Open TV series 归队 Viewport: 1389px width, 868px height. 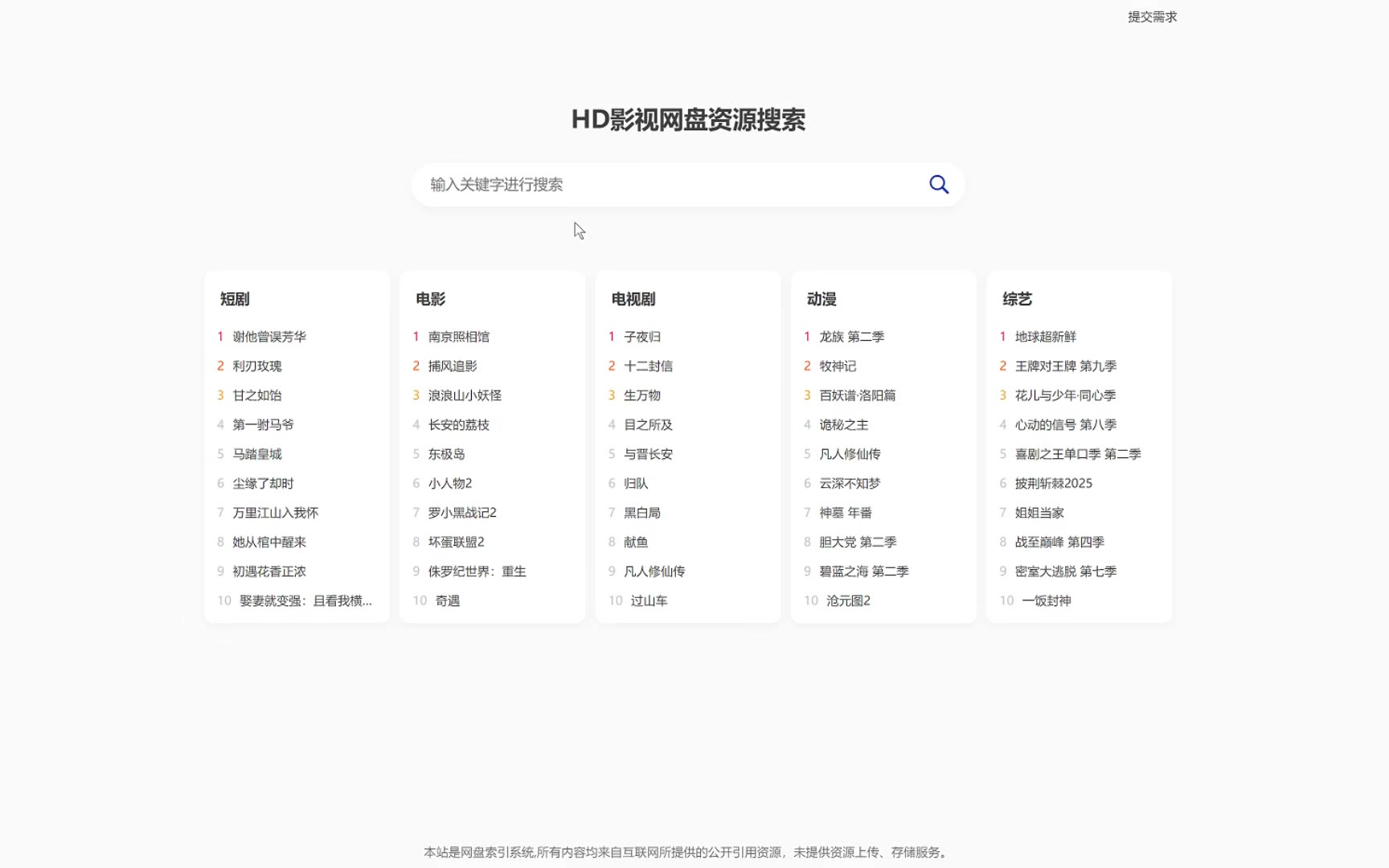click(636, 483)
